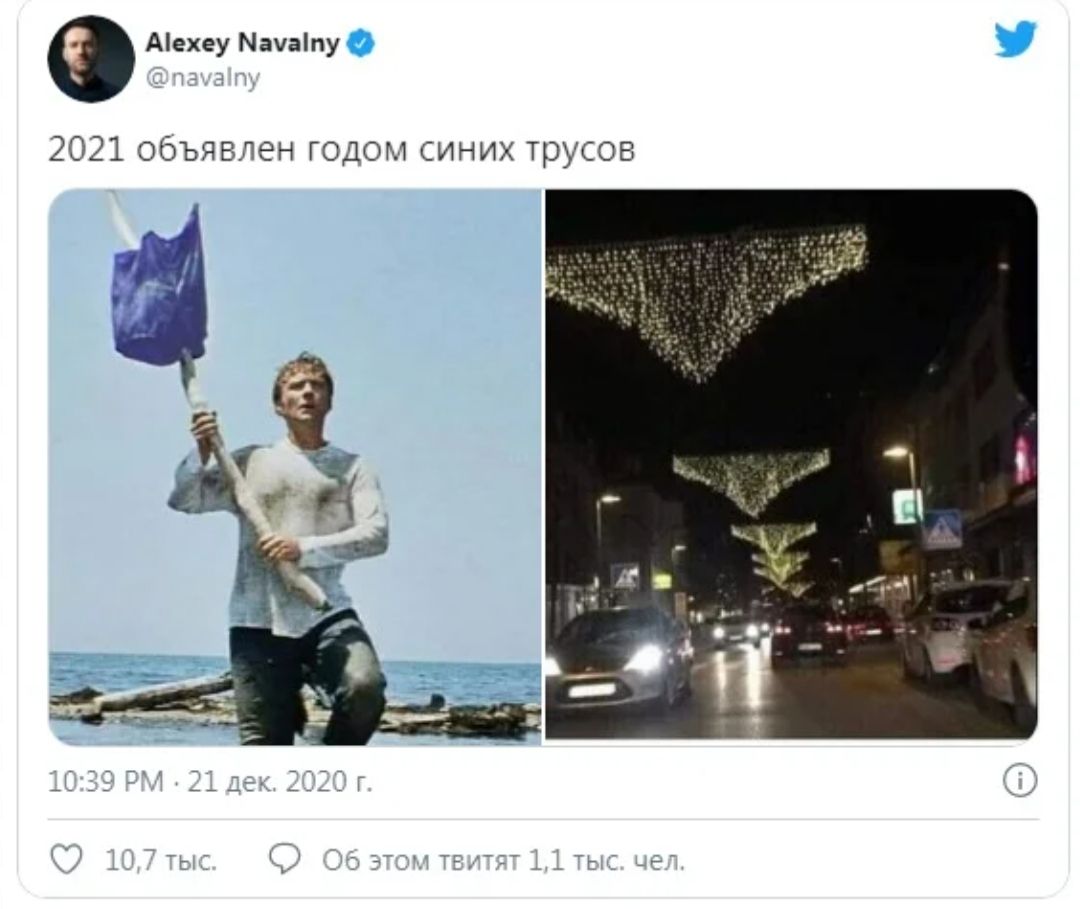Select tweet text '2021 объявлен годом синих трусов'
Screen dimensions: 1080x909
pos(342,148)
